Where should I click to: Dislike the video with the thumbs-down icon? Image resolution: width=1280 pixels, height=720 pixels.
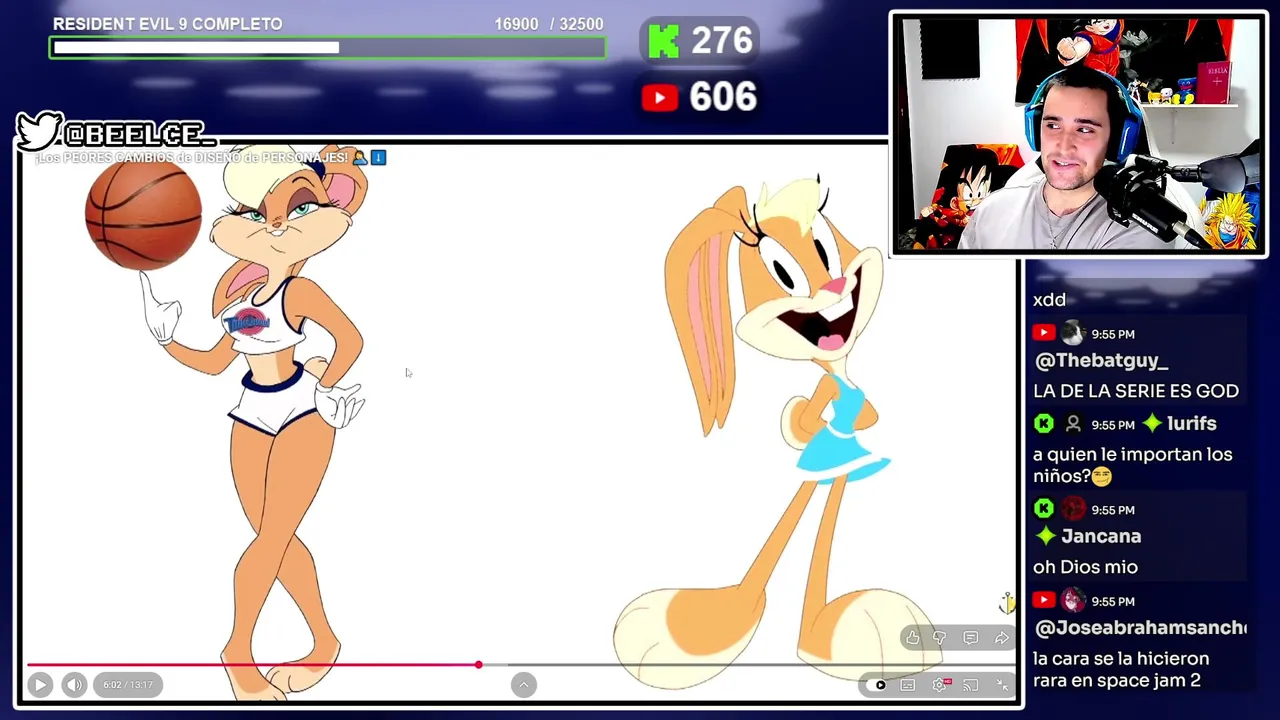[x=940, y=638]
